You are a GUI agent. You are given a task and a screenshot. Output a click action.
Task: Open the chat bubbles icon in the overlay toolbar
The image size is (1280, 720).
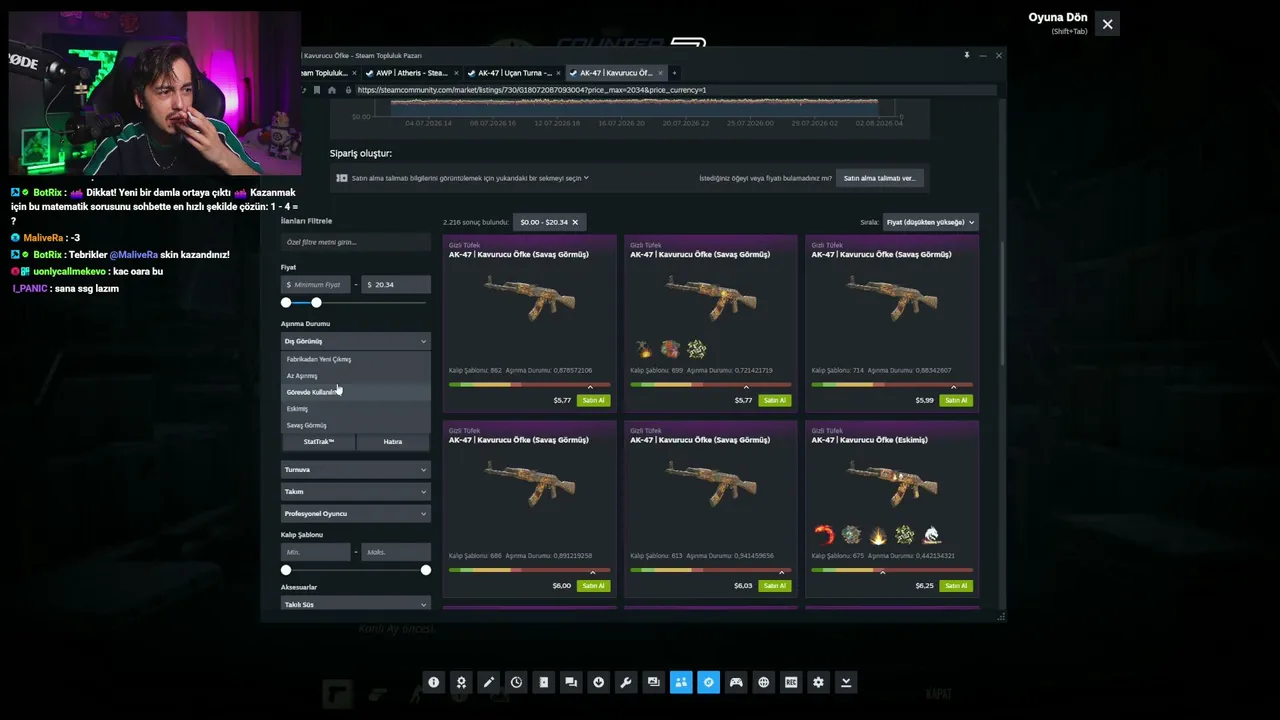(x=571, y=682)
